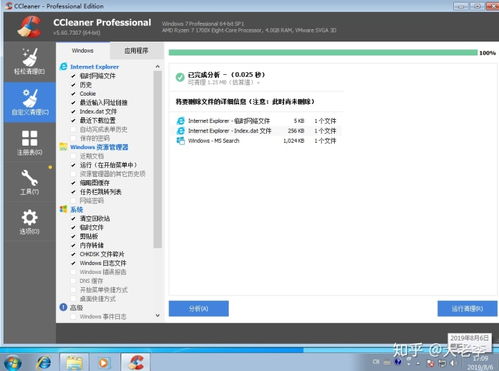Image resolution: width=499 pixels, height=371 pixels.
Task: Click the cleaning list scroll-down arrow
Action: click(x=158, y=315)
